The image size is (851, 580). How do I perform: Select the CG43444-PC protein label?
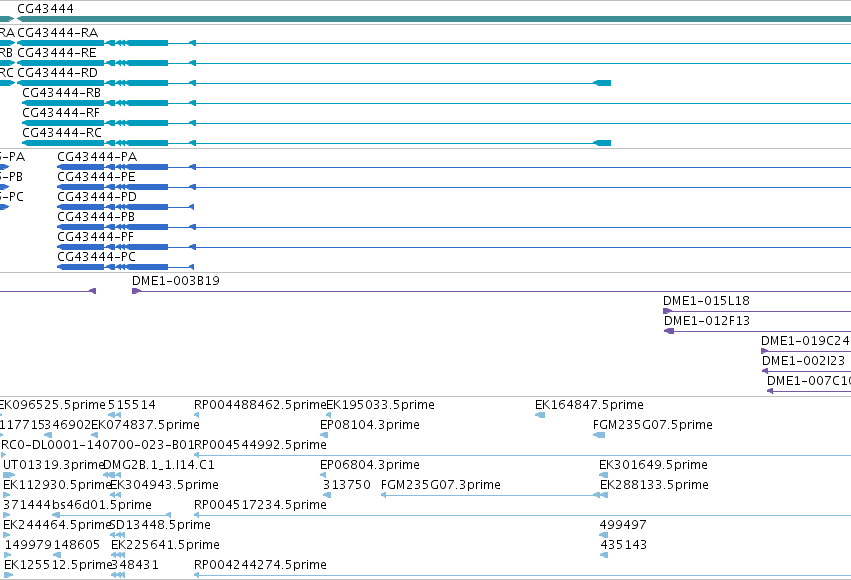click(97, 257)
